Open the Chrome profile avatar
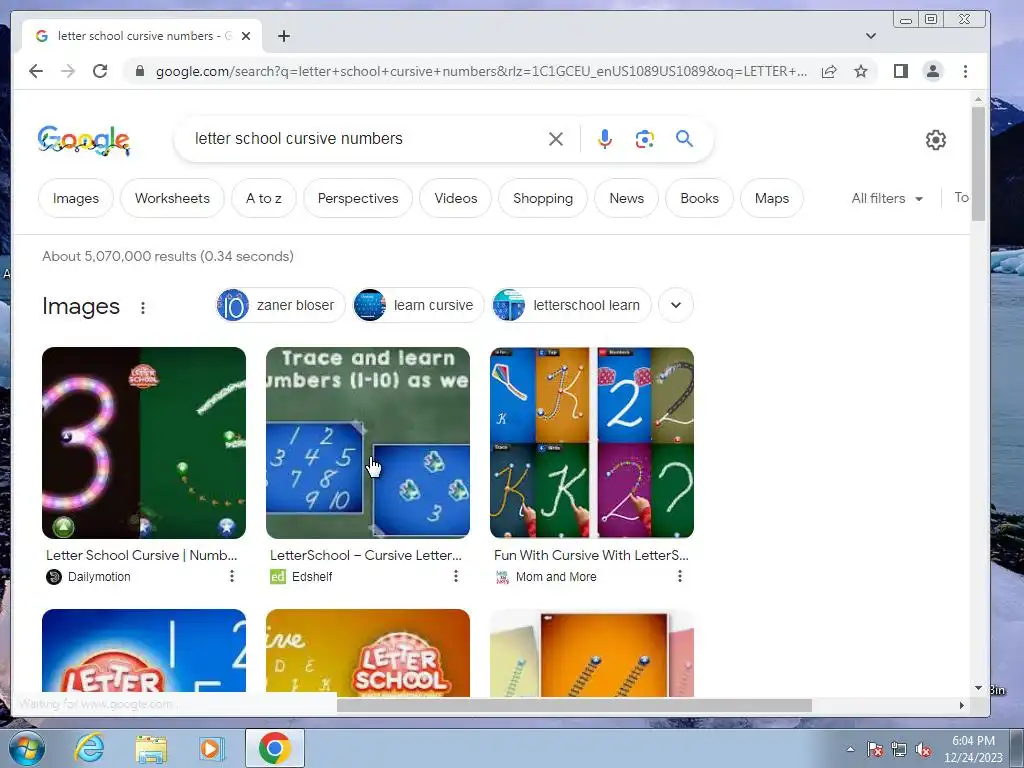 (933, 71)
